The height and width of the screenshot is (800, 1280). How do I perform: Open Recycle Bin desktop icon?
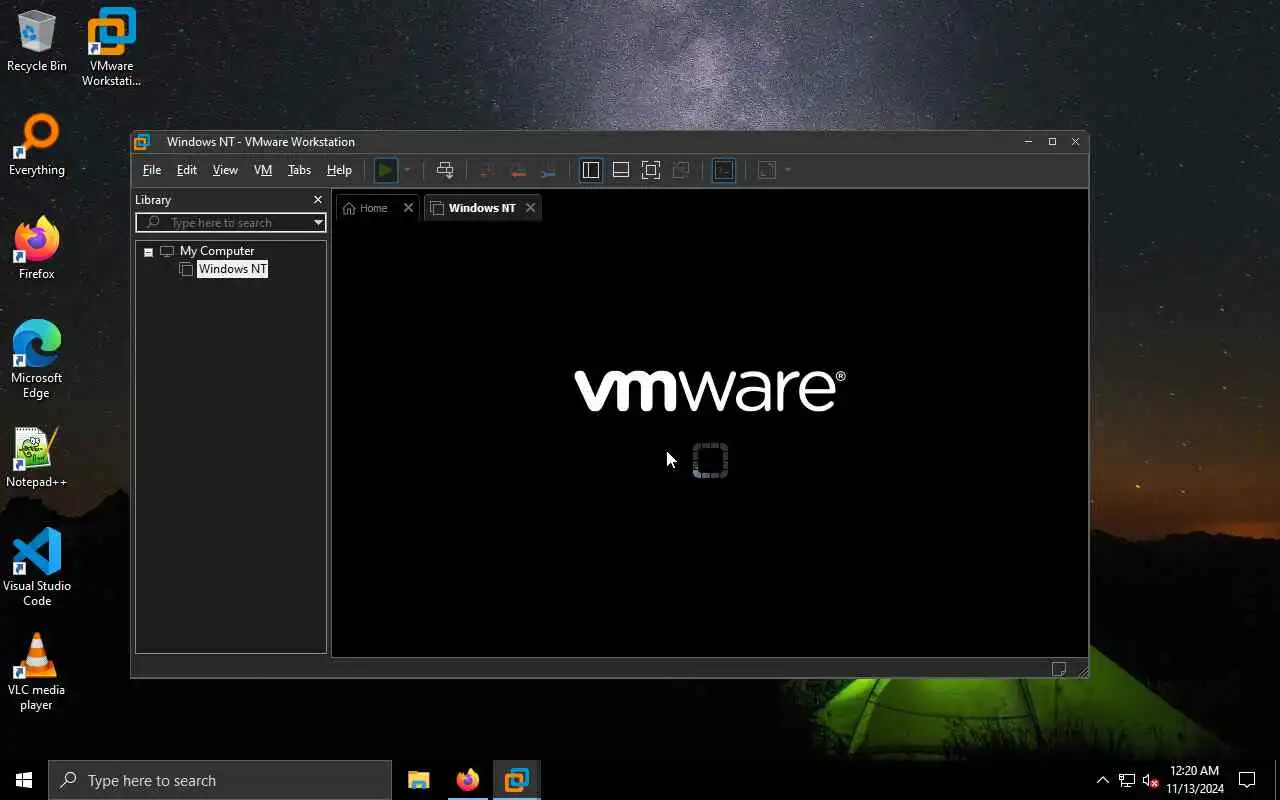(37, 42)
